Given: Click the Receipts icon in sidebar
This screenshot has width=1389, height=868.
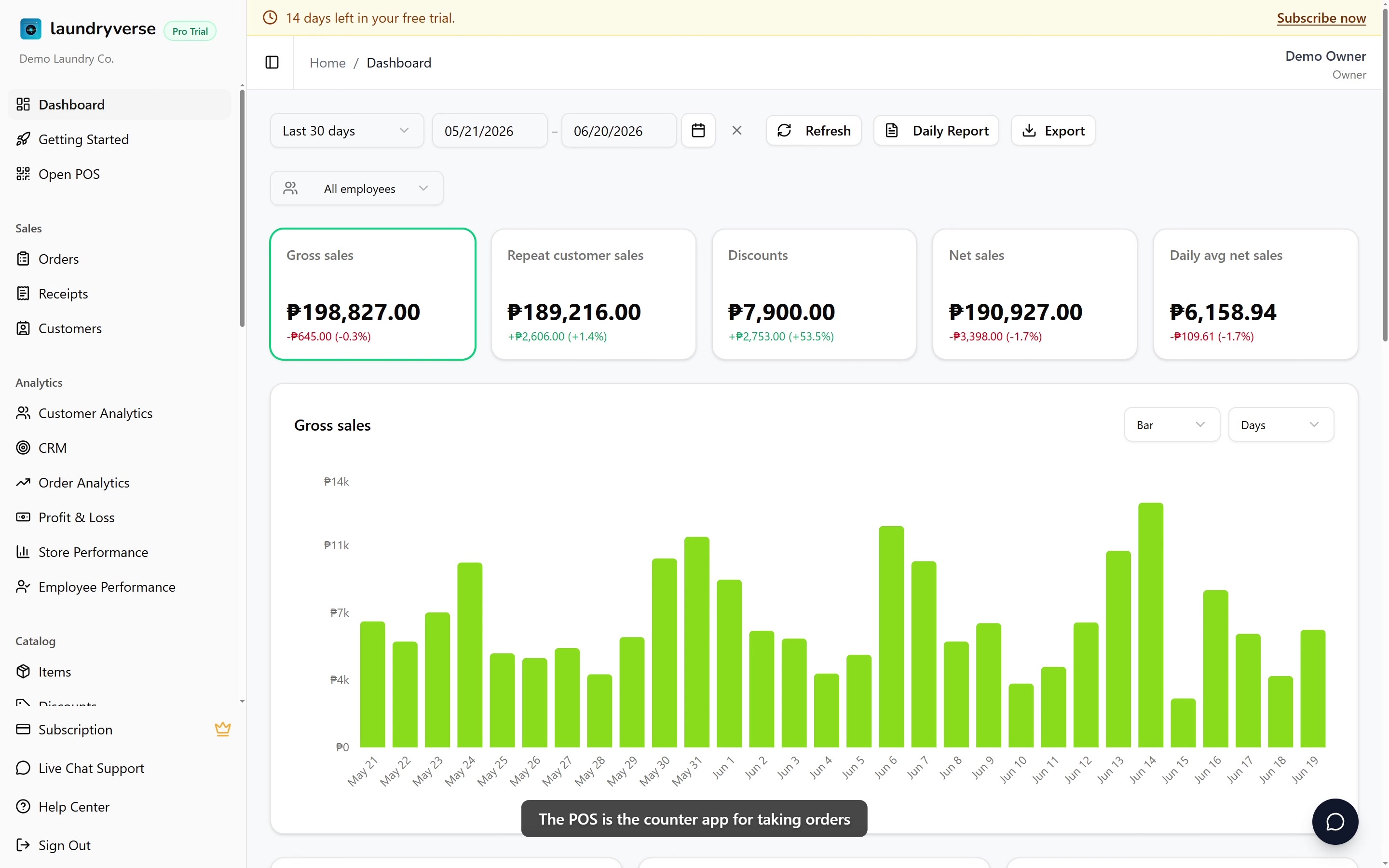Looking at the screenshot, I should point(23,293).
